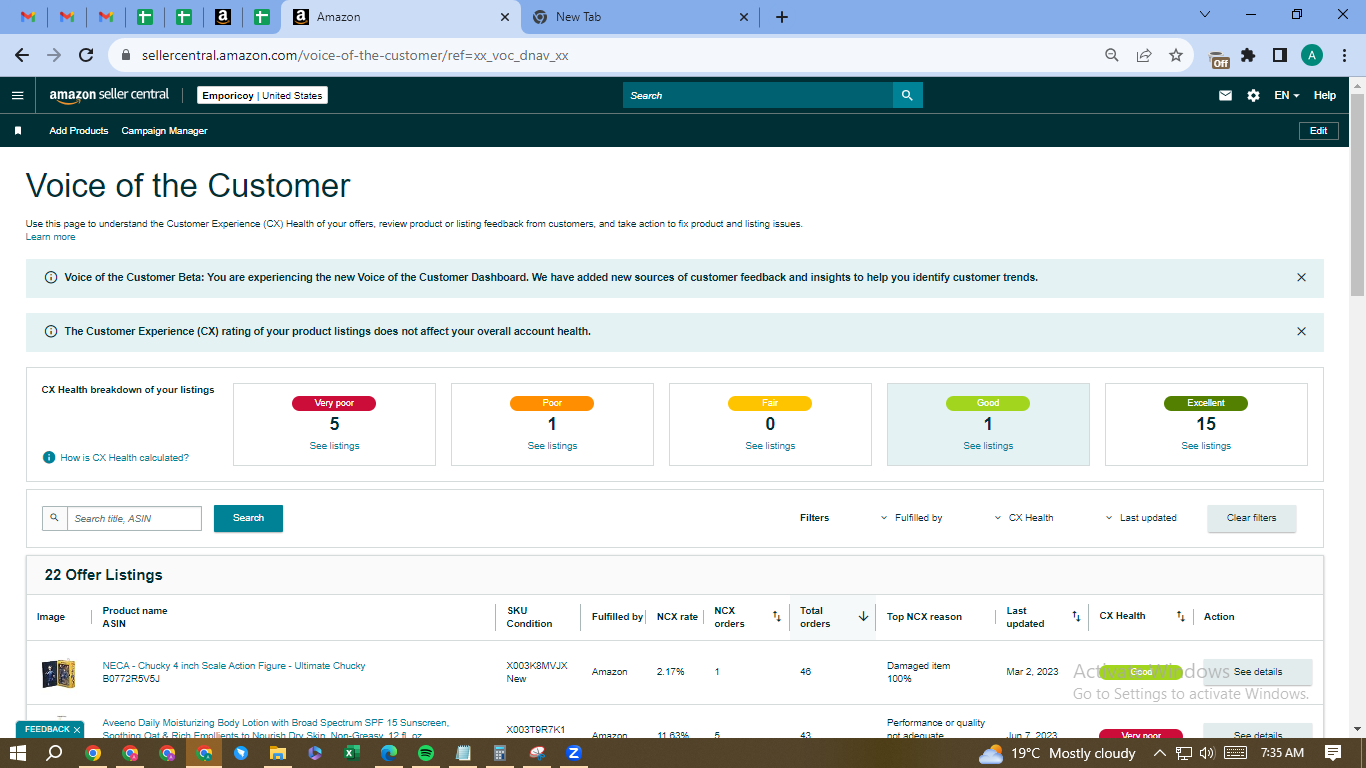The width and height of the screenshot is (1366, 768).
Task: Open the Emporicoy United States marketplace switcher
Action: tap(262, 95)
